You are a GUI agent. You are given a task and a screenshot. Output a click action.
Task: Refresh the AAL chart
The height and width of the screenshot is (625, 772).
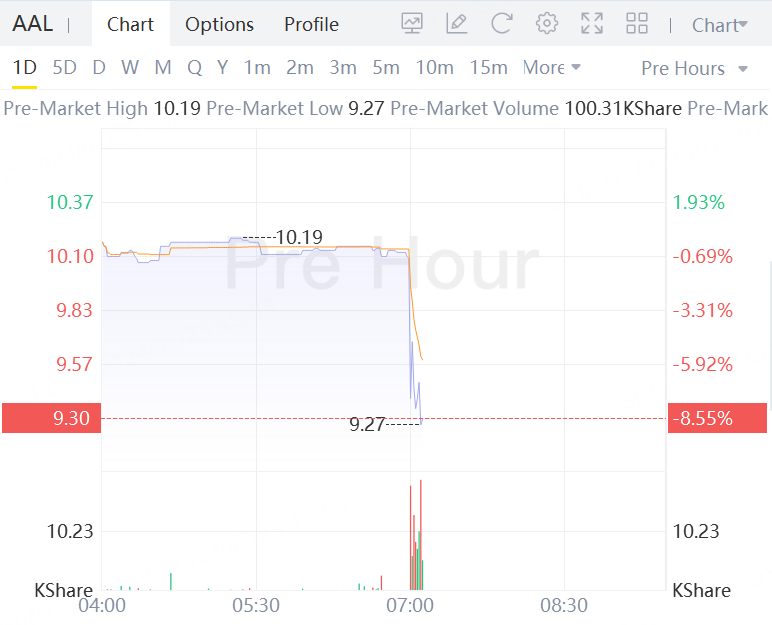click(x=502, y=24)
